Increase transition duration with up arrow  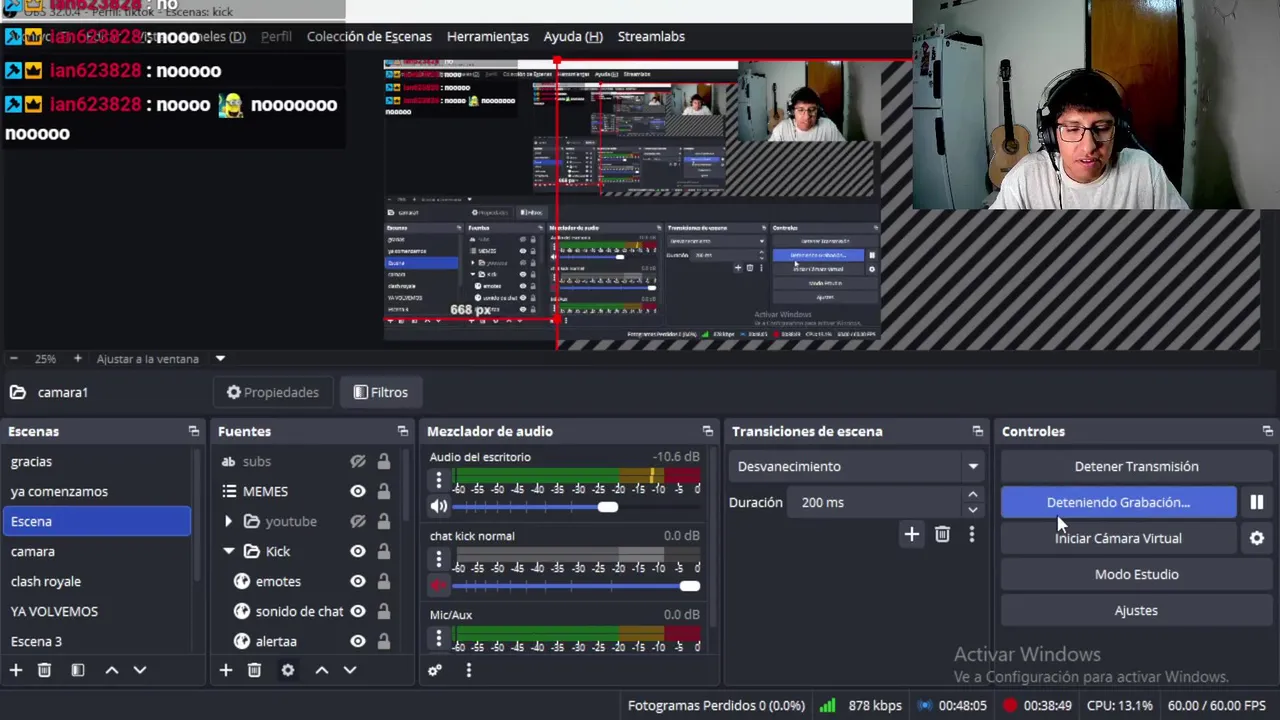coord(973,495)
